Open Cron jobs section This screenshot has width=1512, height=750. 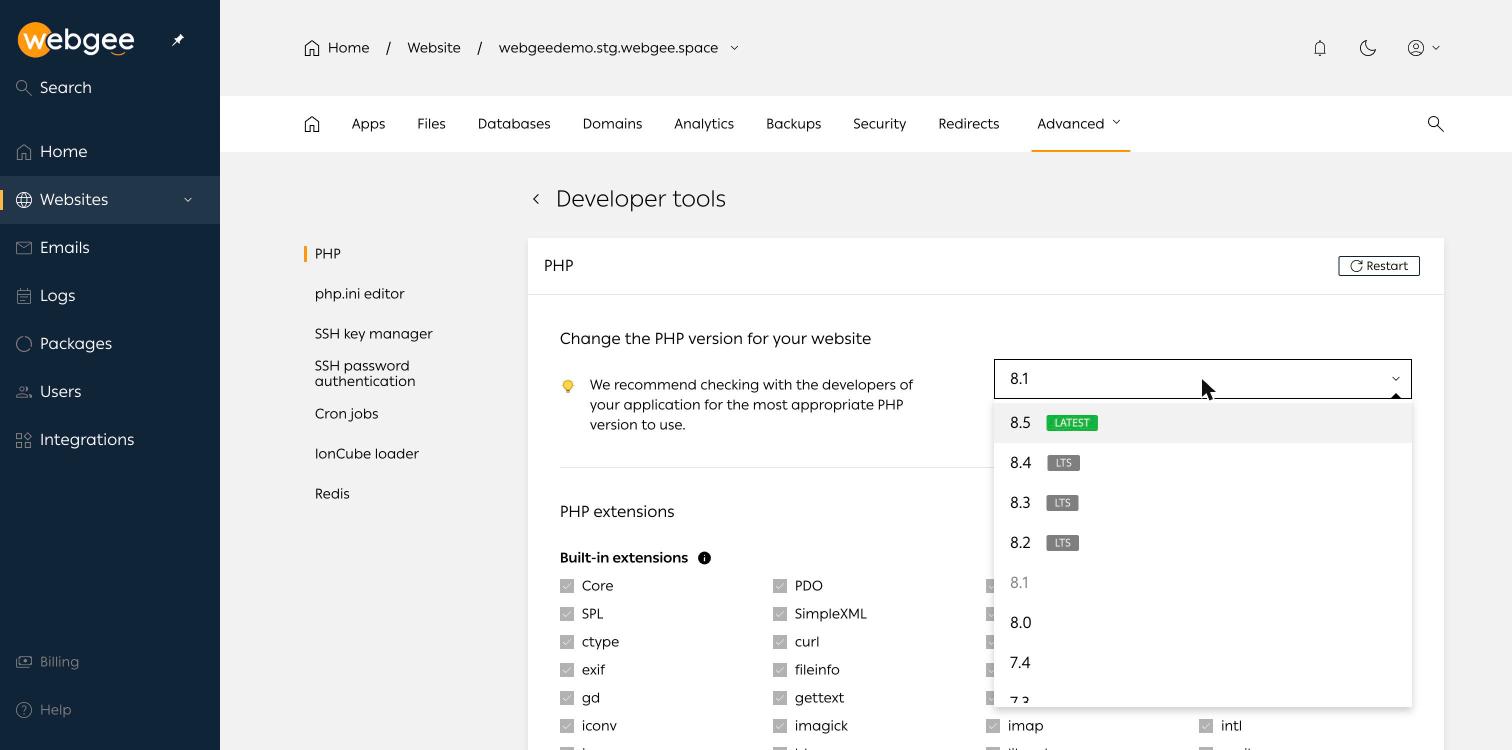point(347,414)
